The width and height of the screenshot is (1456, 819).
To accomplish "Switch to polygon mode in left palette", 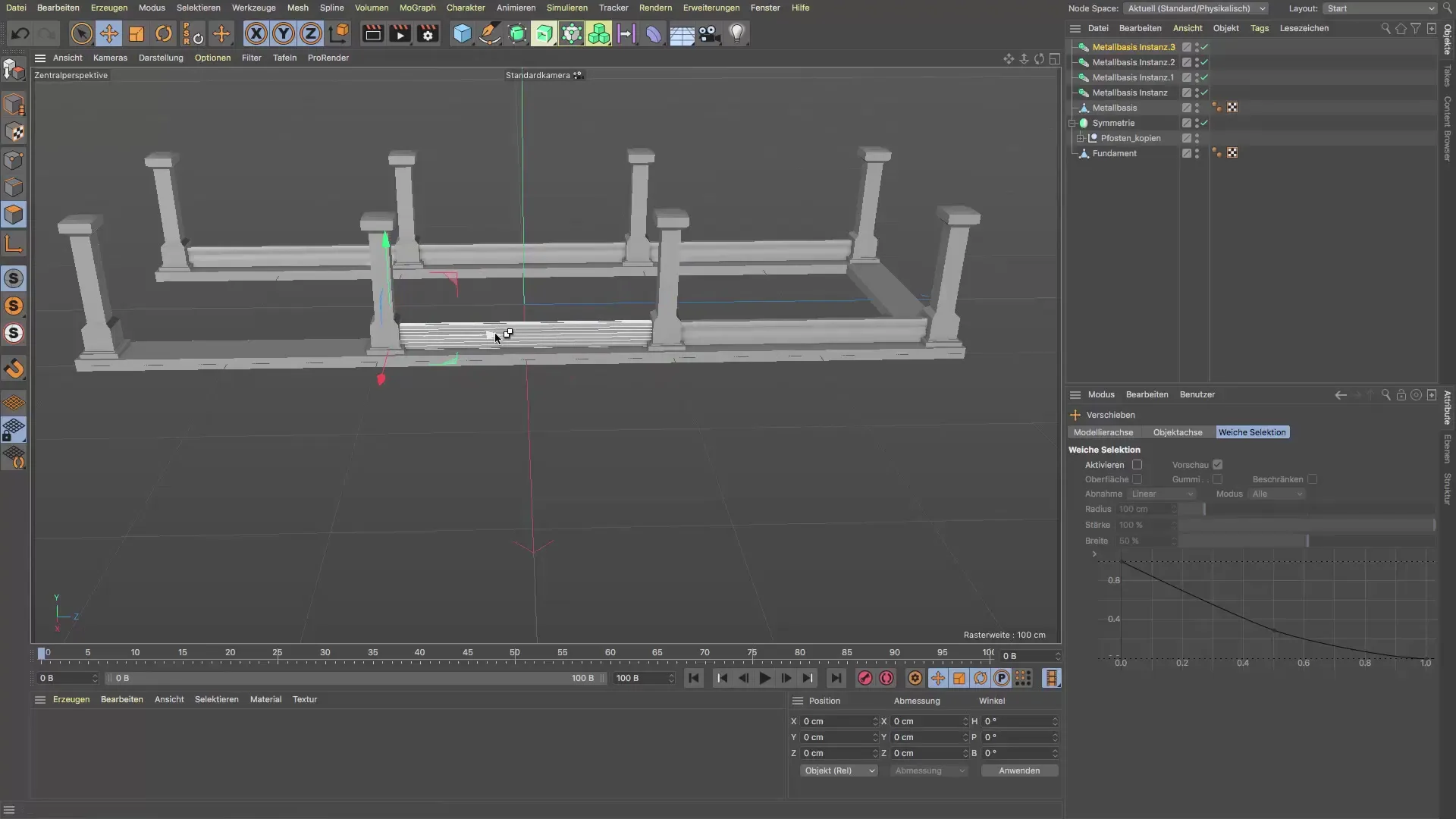I will pos(14,215).
